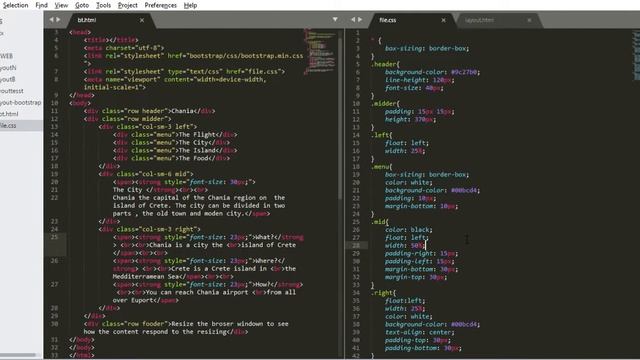Viewport: 640px width, 360px height.
Task: Open highlighted le.css file in sidebar
Action: coord(21,125)
